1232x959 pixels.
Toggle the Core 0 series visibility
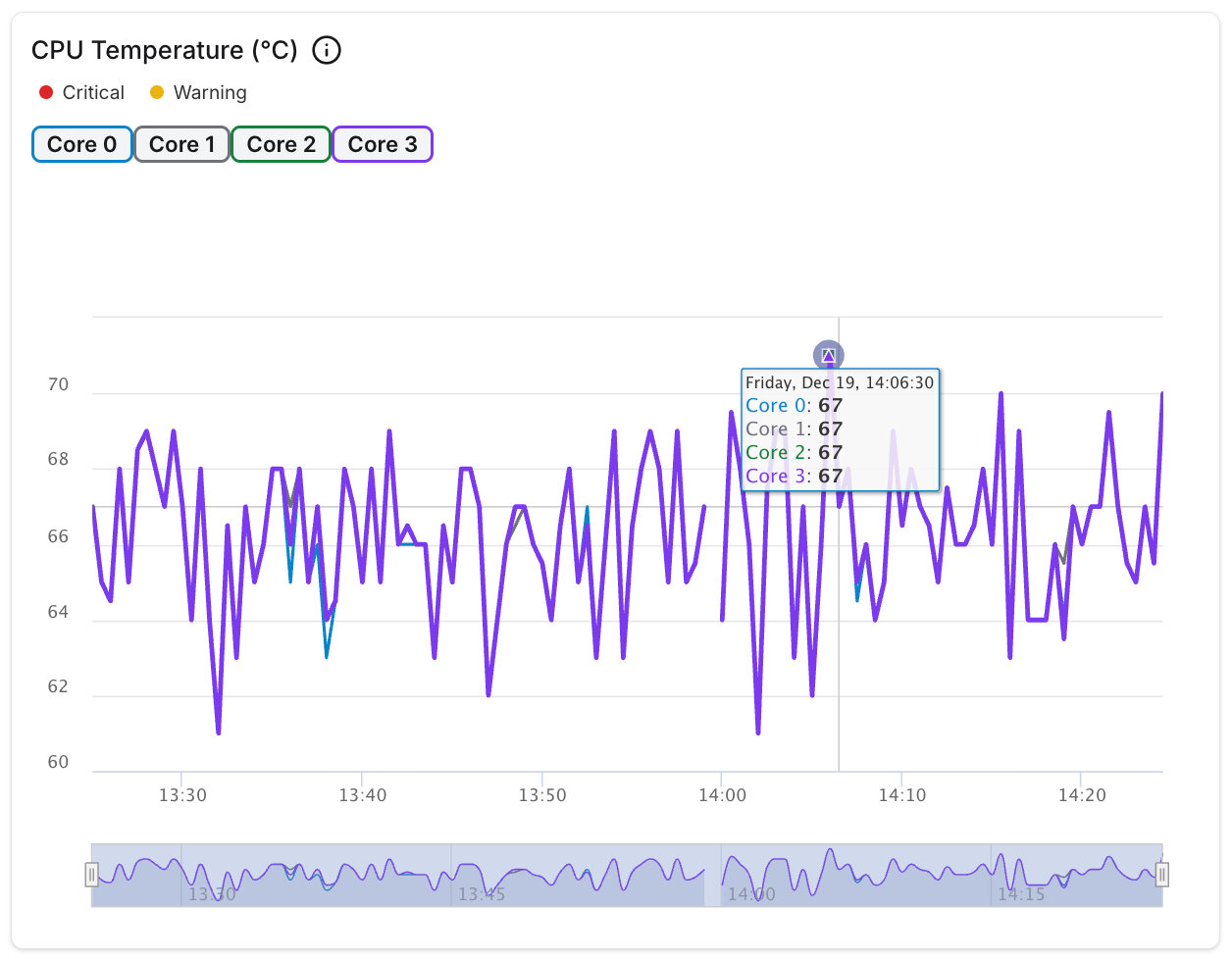pos(82,144)
